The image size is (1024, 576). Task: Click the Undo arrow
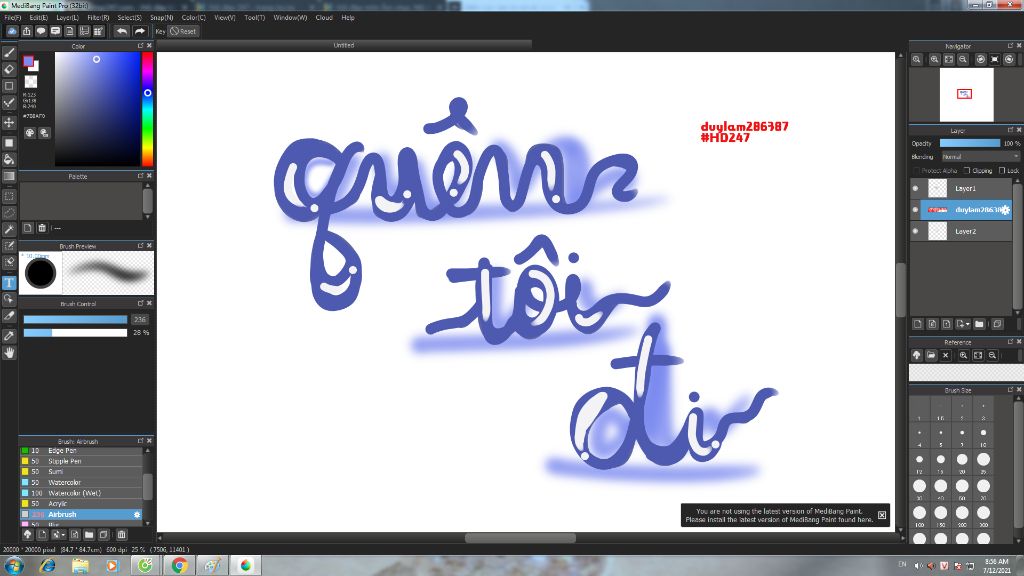[x=121, y=31]
